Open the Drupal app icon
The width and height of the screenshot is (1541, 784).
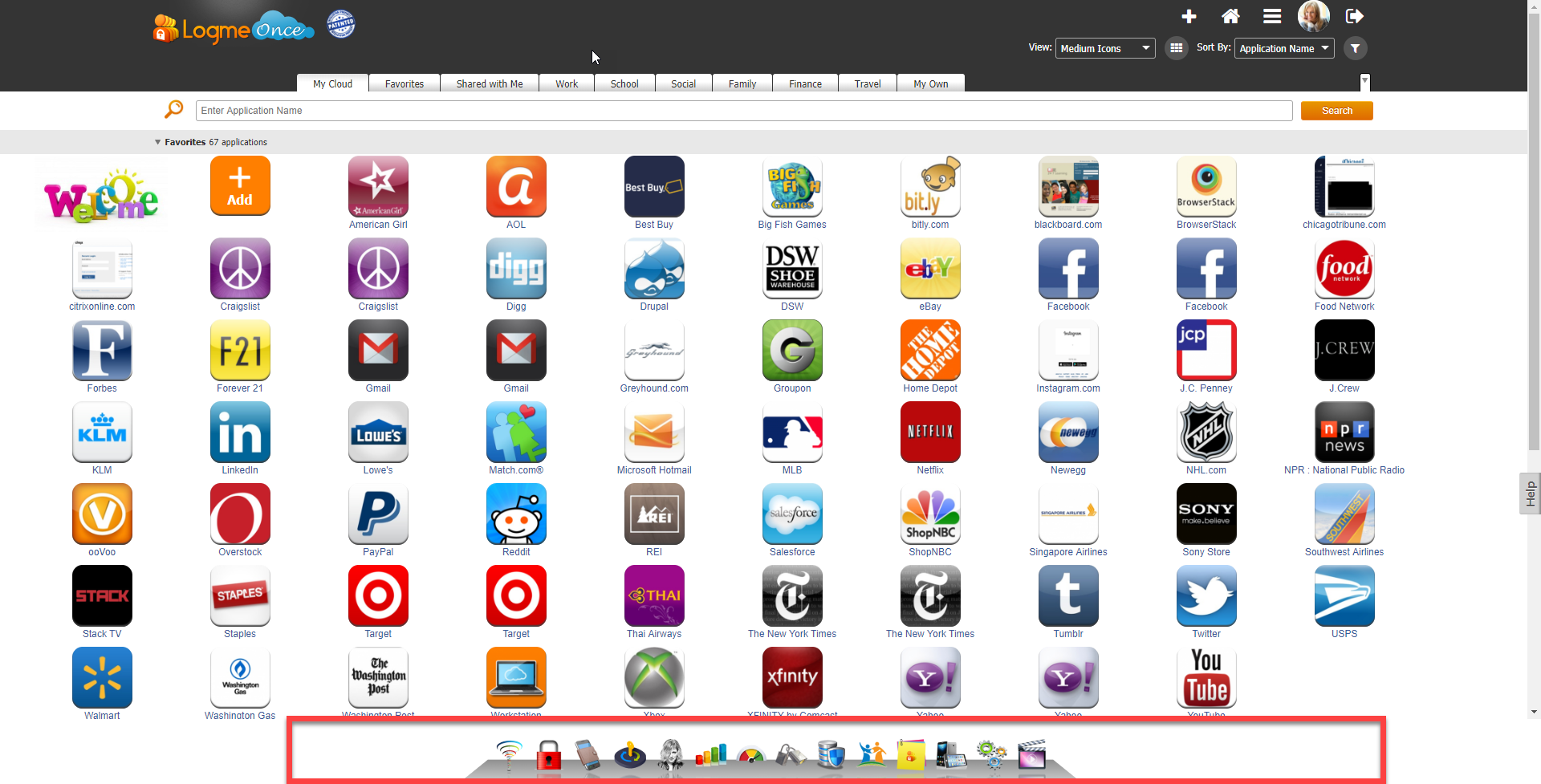click(x=654, y=268)
